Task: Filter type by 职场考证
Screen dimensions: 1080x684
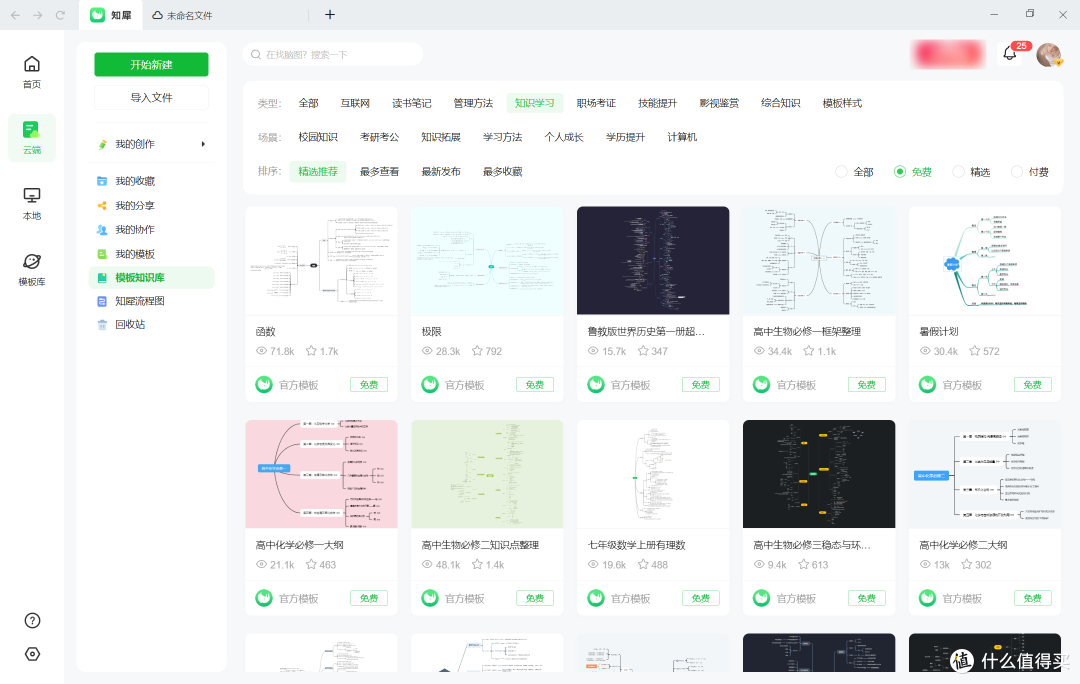Action: tap(596, 103)
